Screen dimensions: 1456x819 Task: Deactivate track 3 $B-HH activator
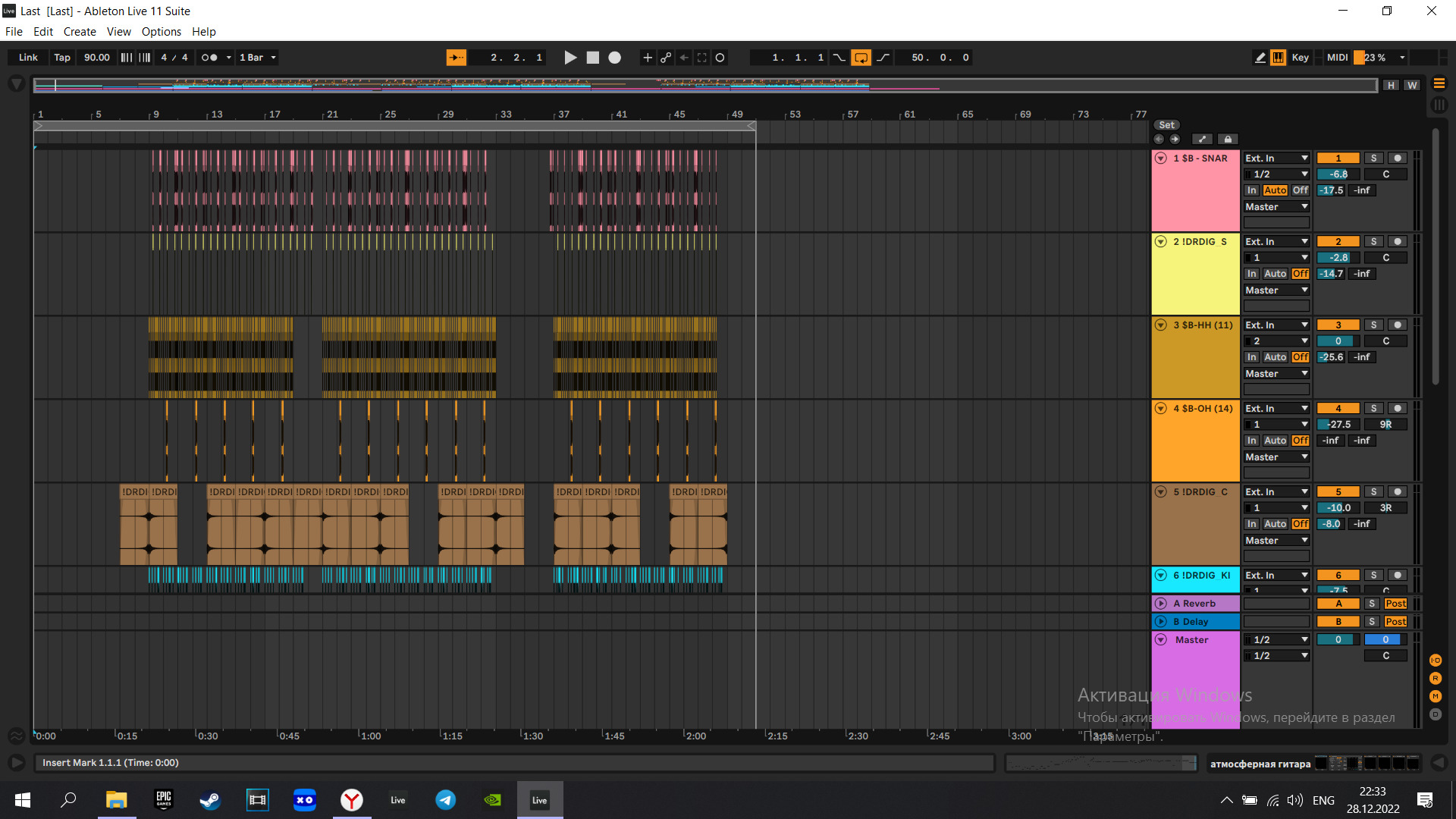click(x=1338, y=325)
